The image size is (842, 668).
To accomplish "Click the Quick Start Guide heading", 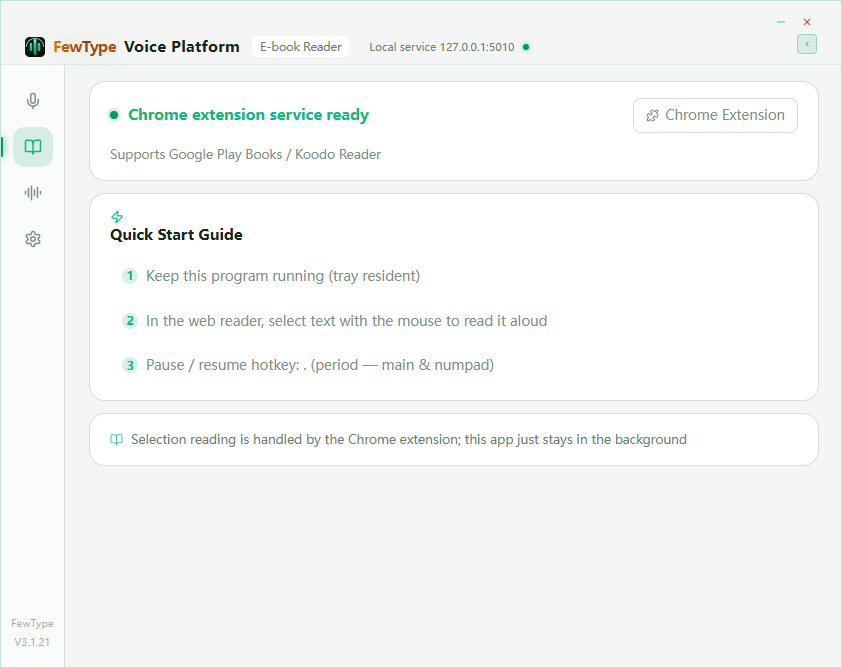I will [176, 235].
